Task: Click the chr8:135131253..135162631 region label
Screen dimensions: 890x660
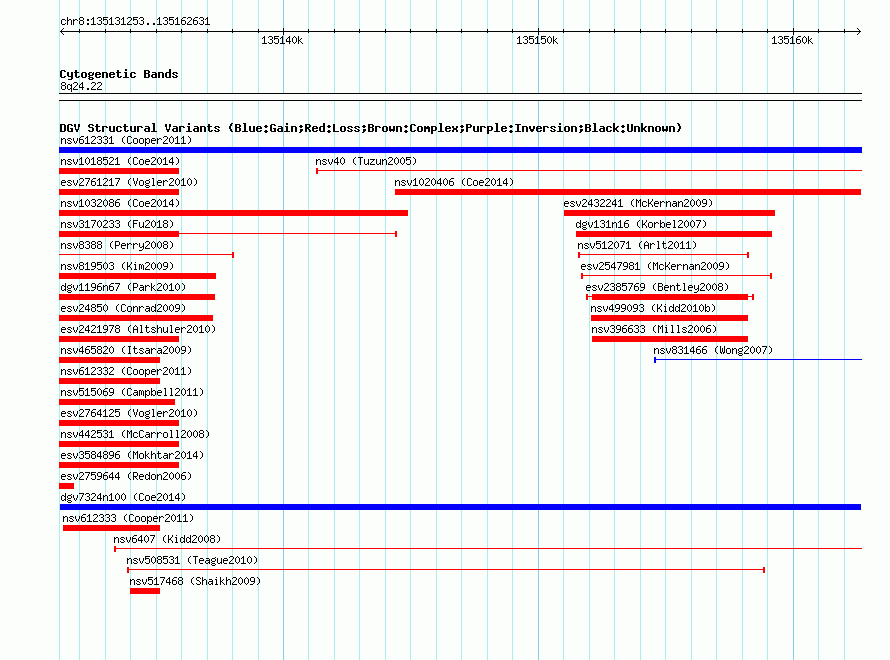Action: coord(135,21)
